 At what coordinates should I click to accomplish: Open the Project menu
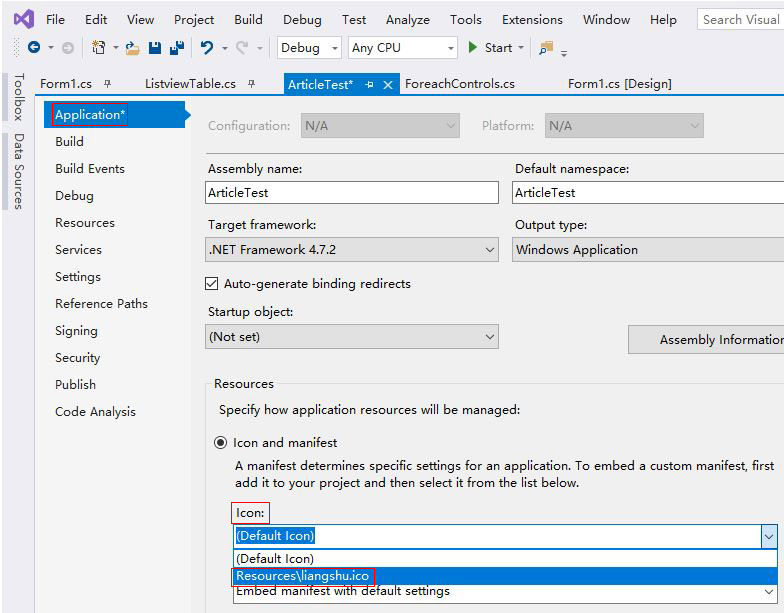[194, 20]
